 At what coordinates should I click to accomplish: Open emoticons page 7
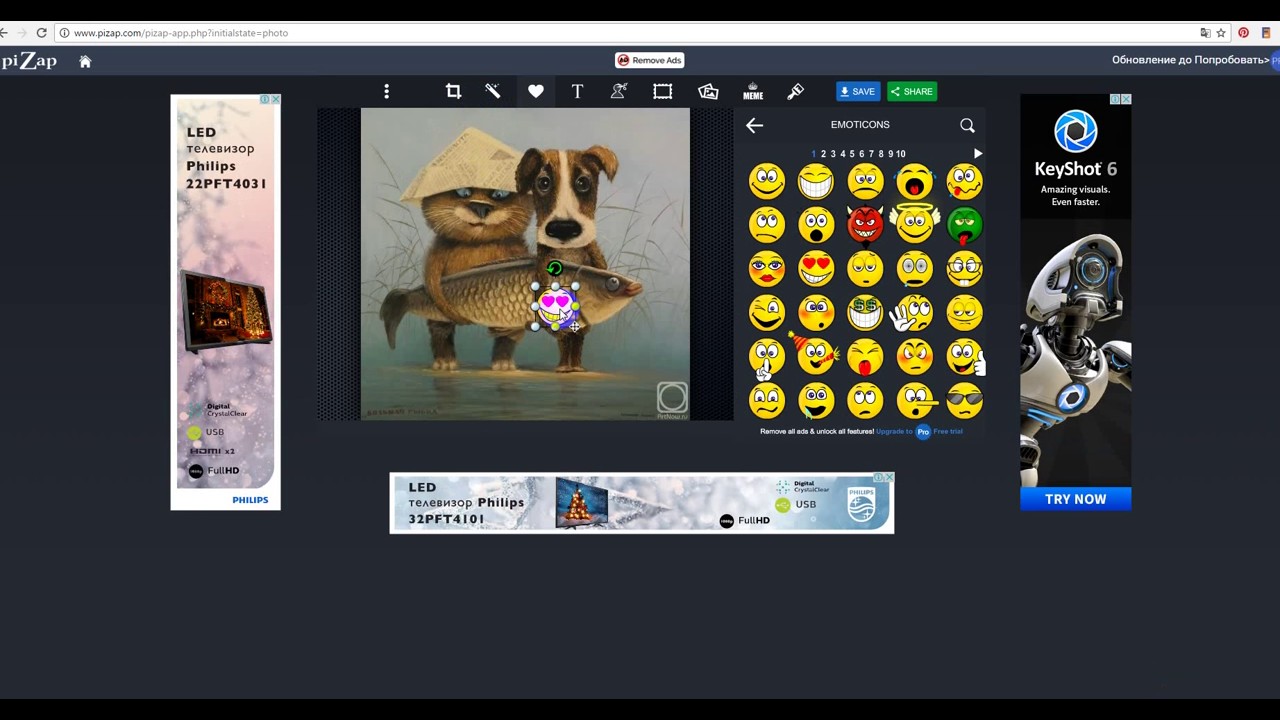tap(871, 154)
